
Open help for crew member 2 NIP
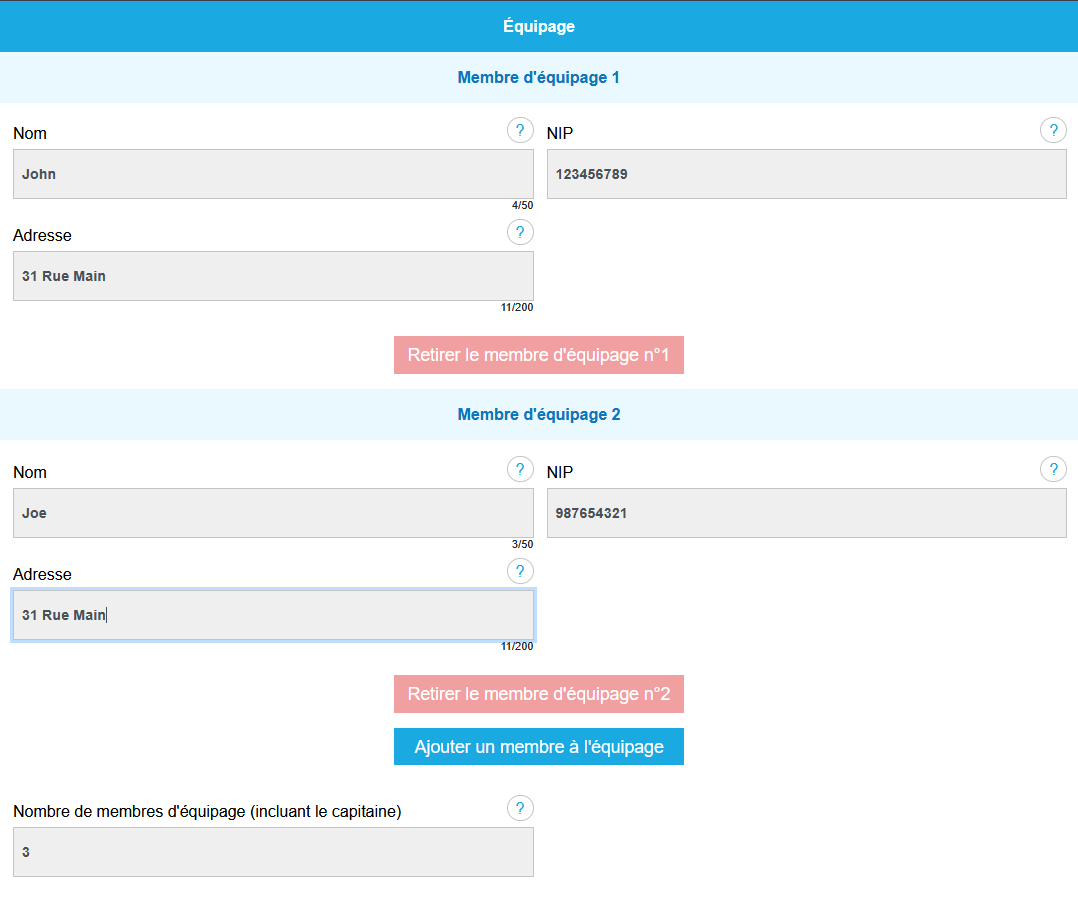point(1053,470)
